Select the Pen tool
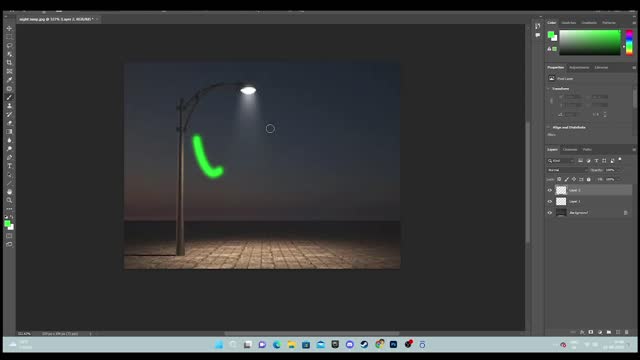This screenshot has width=640, height=360. (9, 157)
